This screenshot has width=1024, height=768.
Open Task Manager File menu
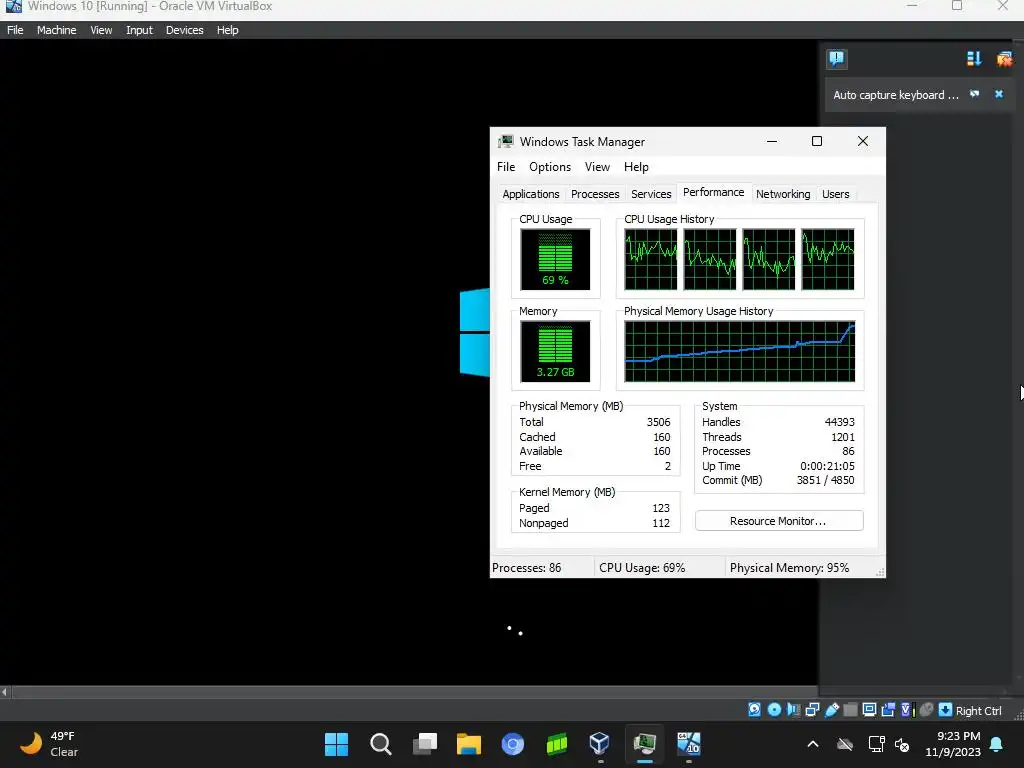coord(505,167)
